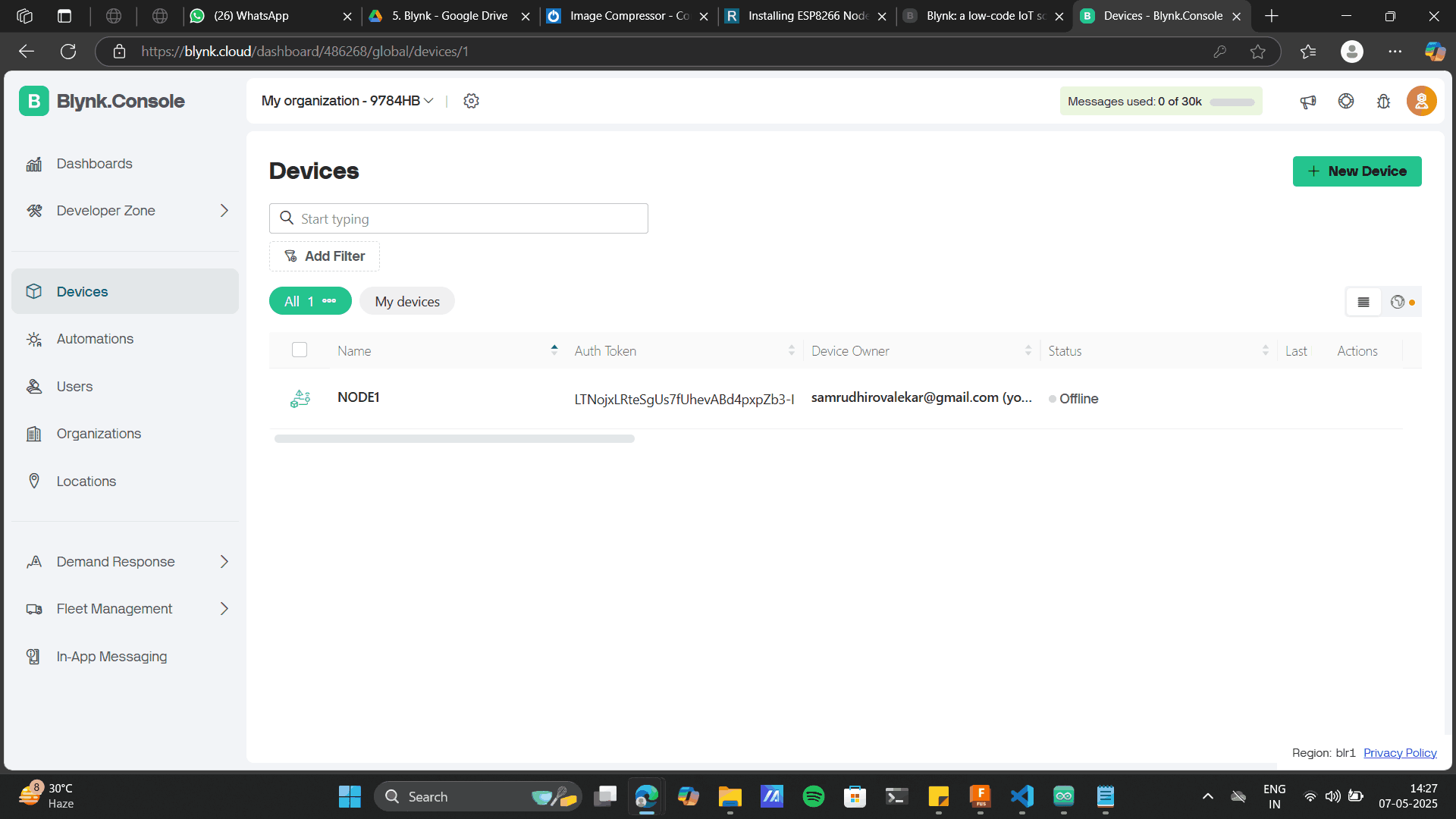
Task: Create a New Device
Action: point(1357,171)
